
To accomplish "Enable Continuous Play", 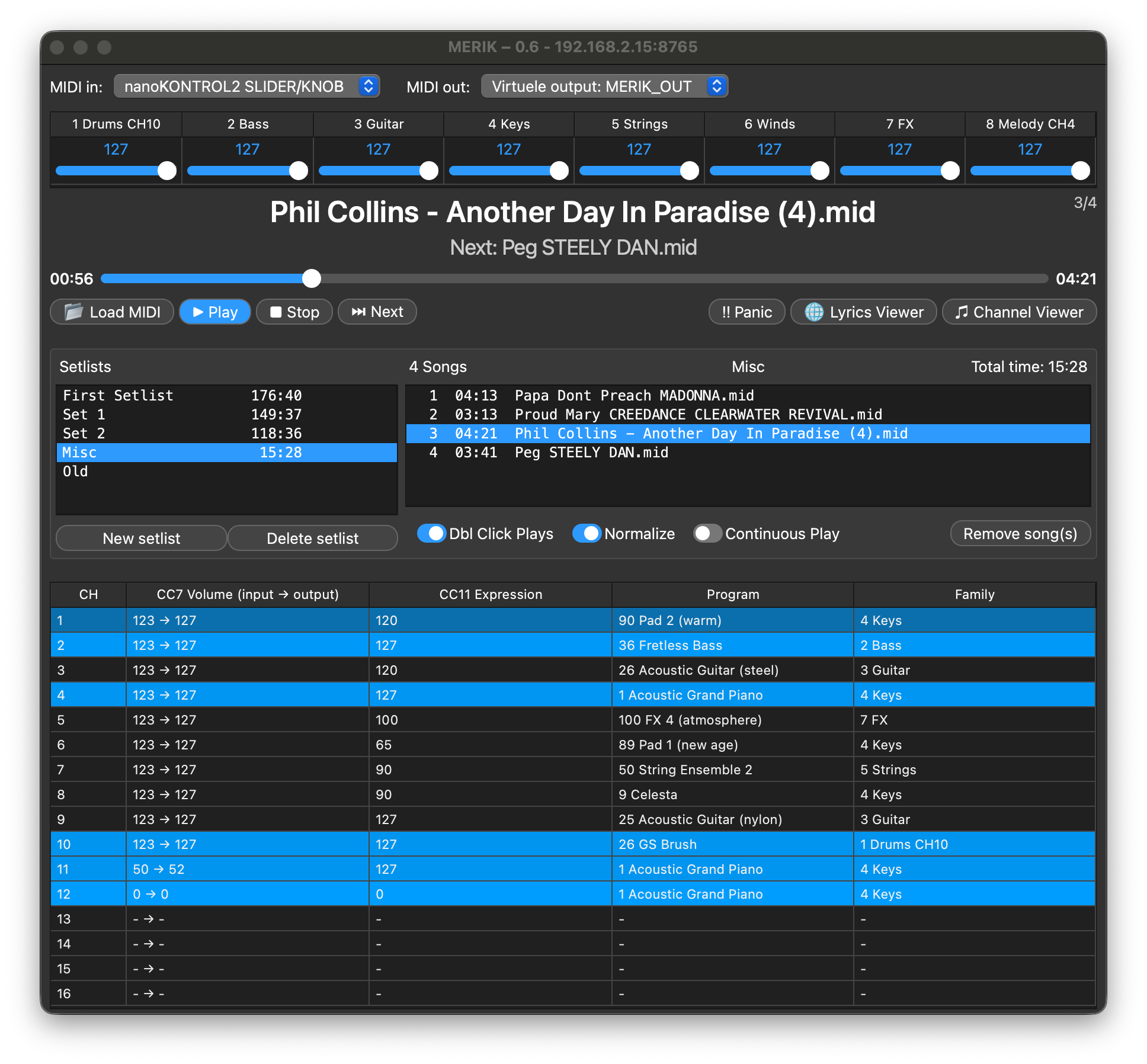I will 706,533.
